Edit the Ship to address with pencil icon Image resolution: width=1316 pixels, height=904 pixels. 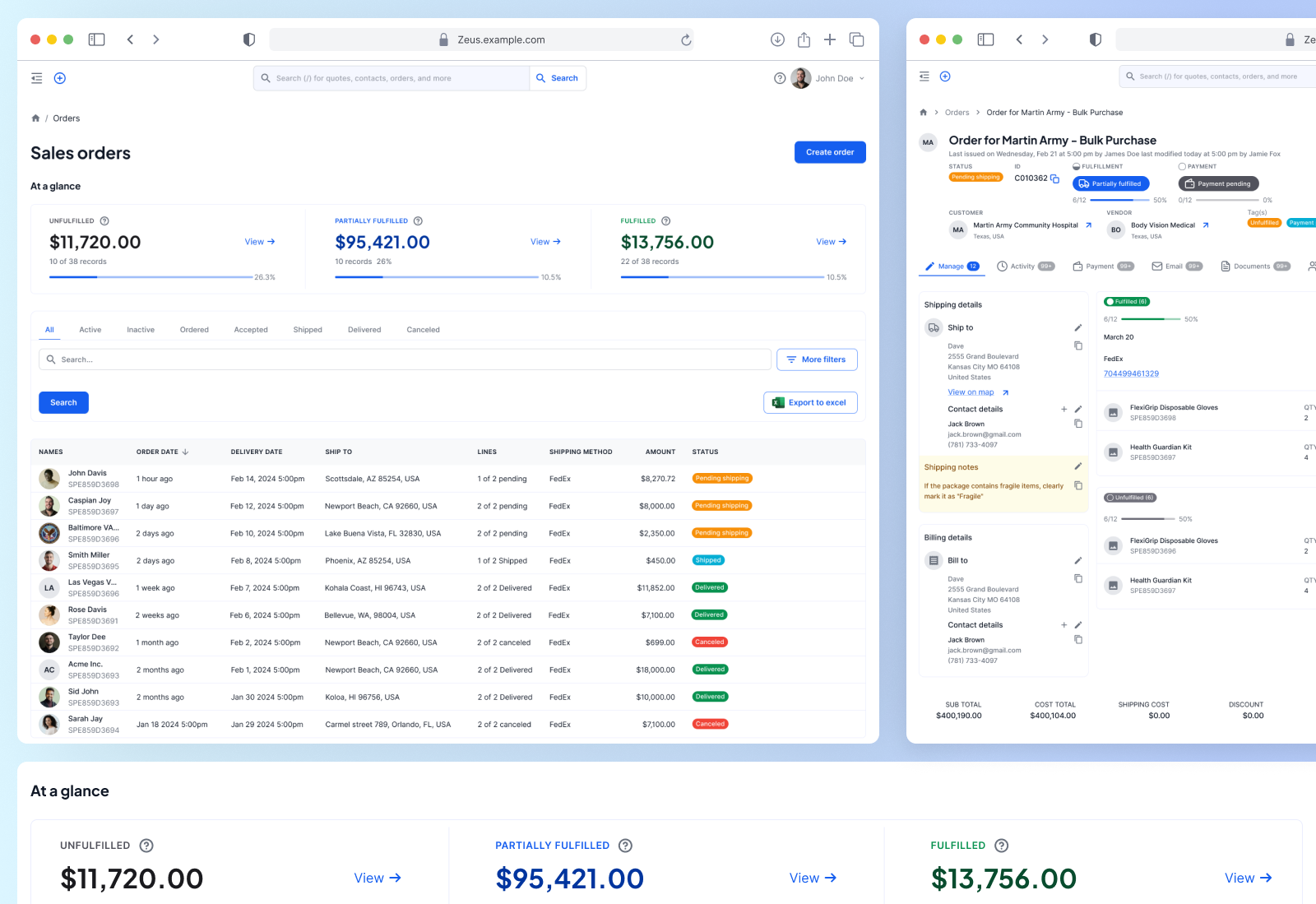[x=1078, y=327]
